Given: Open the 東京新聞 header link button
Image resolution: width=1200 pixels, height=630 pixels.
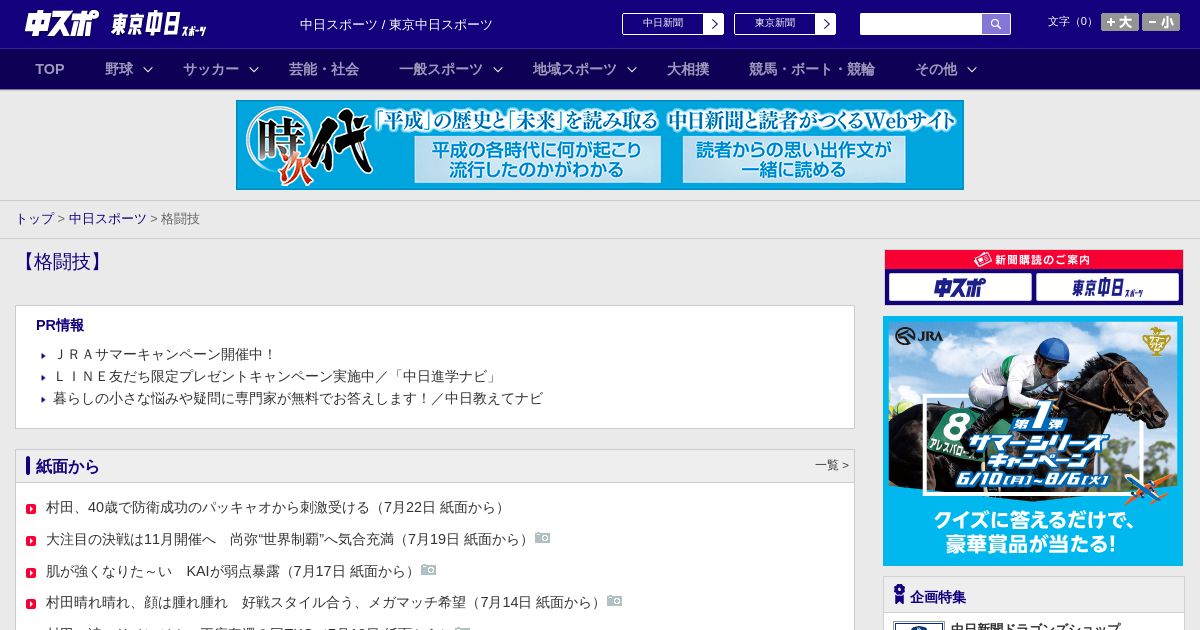Looking at the screenshot, I should pos(785,24).
